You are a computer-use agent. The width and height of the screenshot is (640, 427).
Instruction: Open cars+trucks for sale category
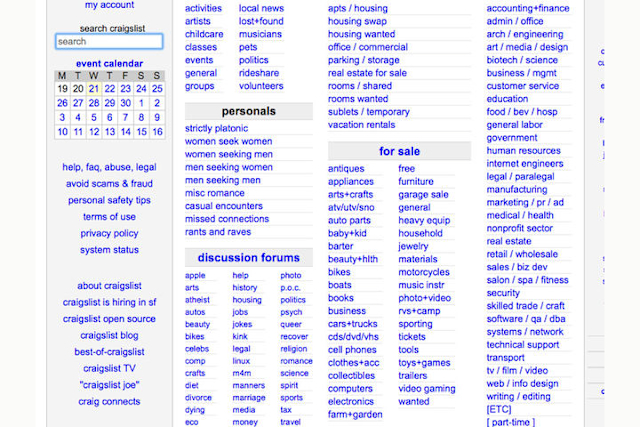click(x=353, y=324)
